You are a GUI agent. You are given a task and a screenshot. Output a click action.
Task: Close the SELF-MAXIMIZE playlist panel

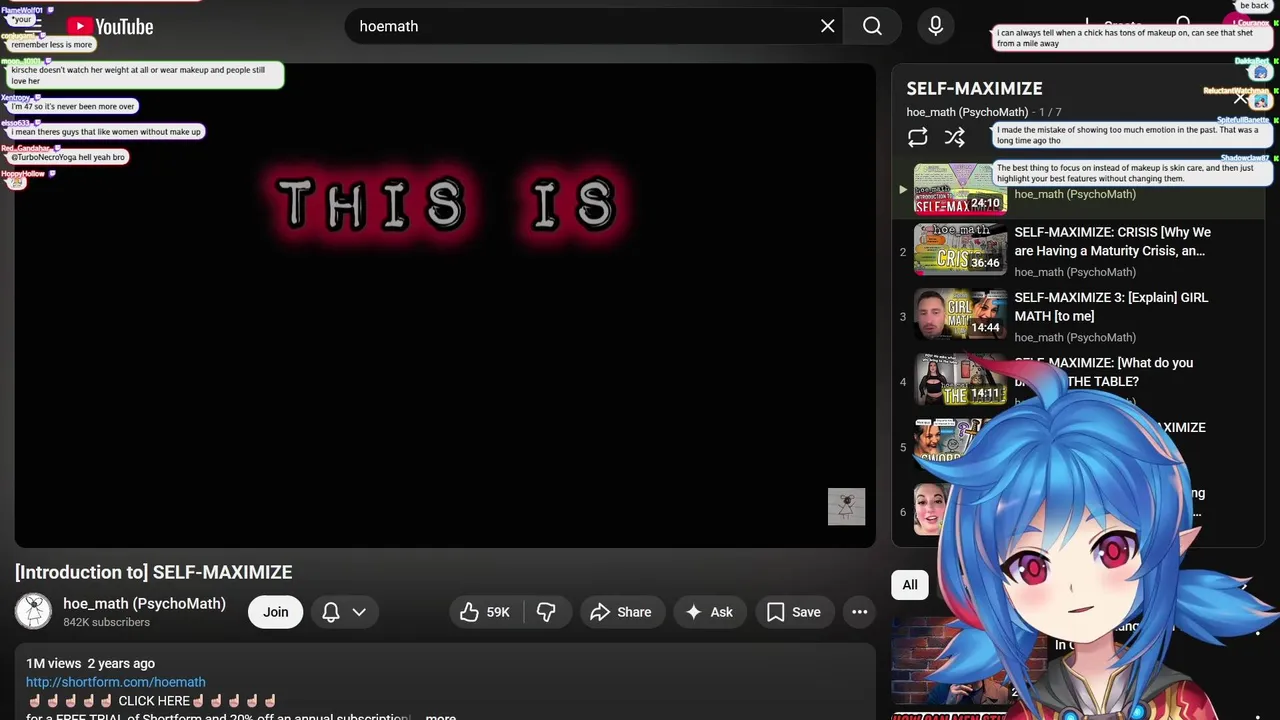click(x=1241, y=97)
